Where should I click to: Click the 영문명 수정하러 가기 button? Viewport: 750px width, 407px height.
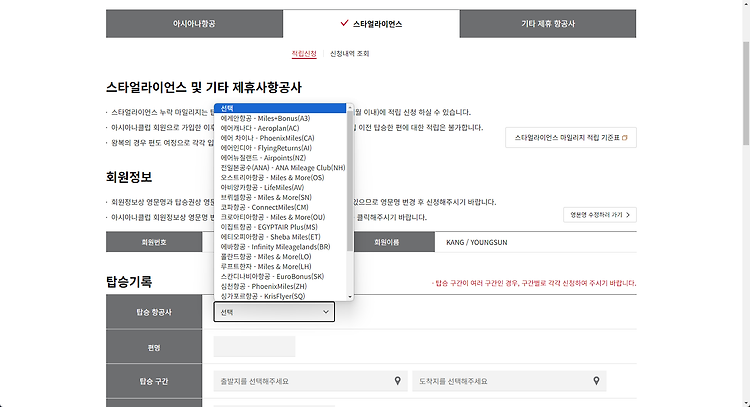(600, 215)
